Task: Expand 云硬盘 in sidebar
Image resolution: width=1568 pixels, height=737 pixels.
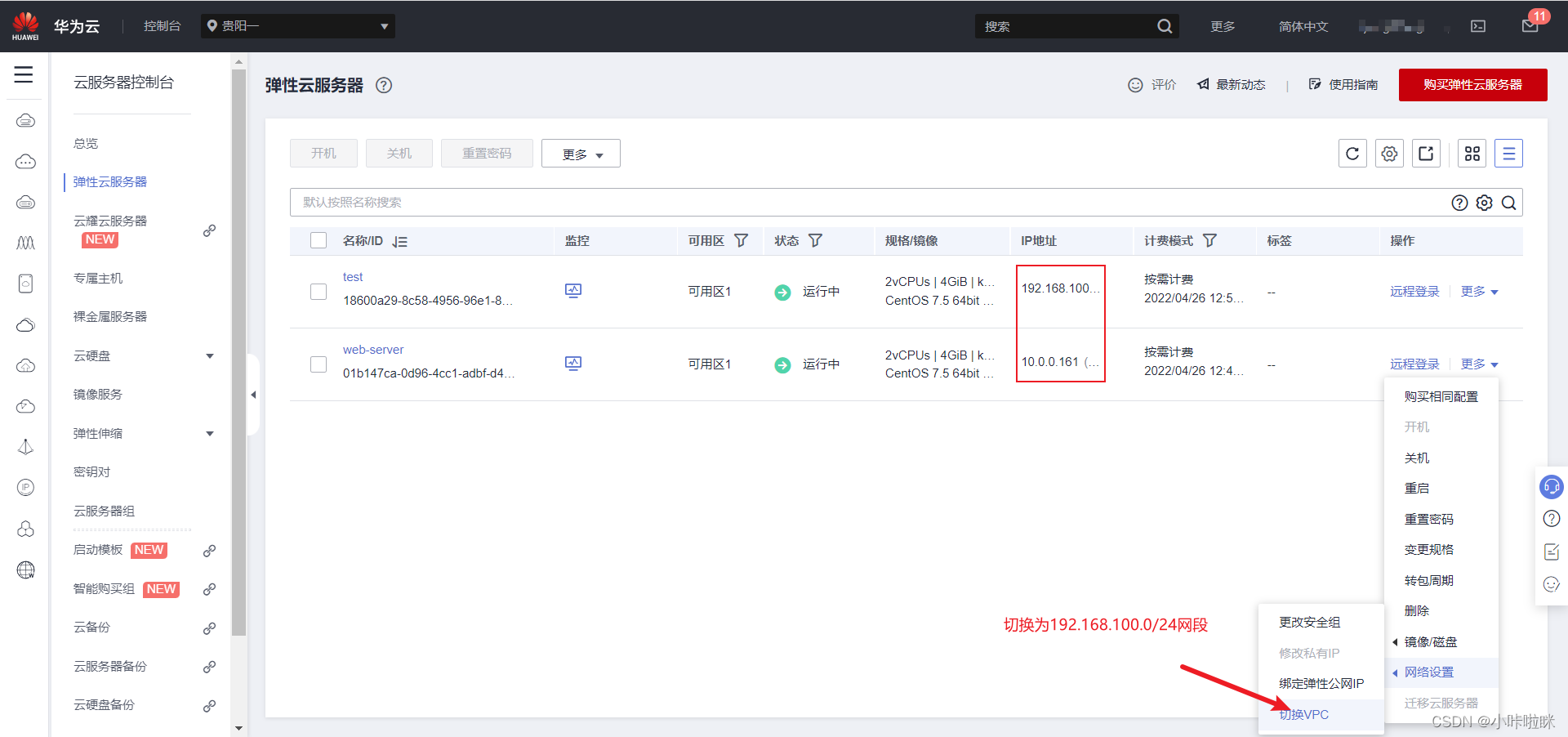Action: [x=210, y=356]
